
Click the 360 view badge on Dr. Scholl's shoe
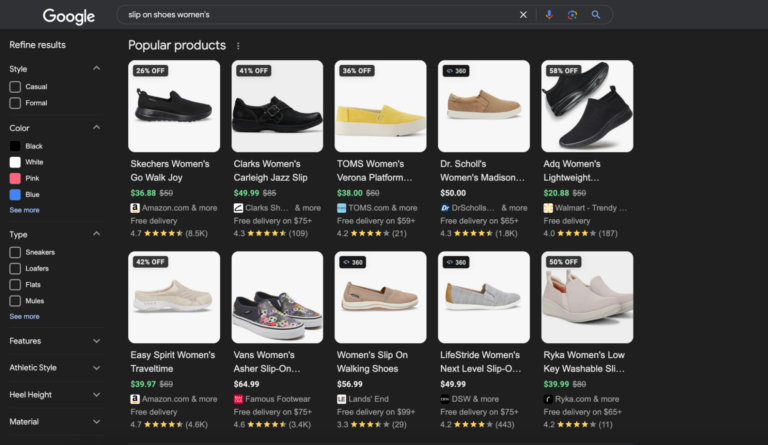[456, 71]
